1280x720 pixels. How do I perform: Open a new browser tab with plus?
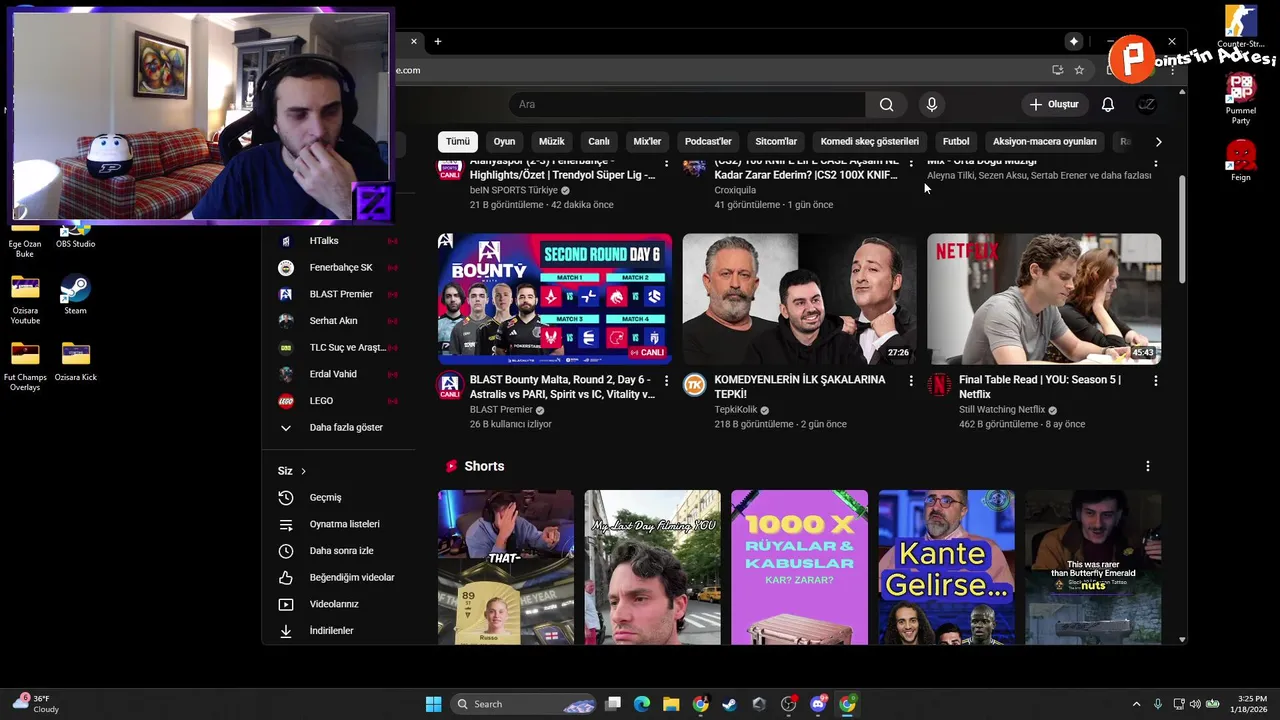[437, 41]
